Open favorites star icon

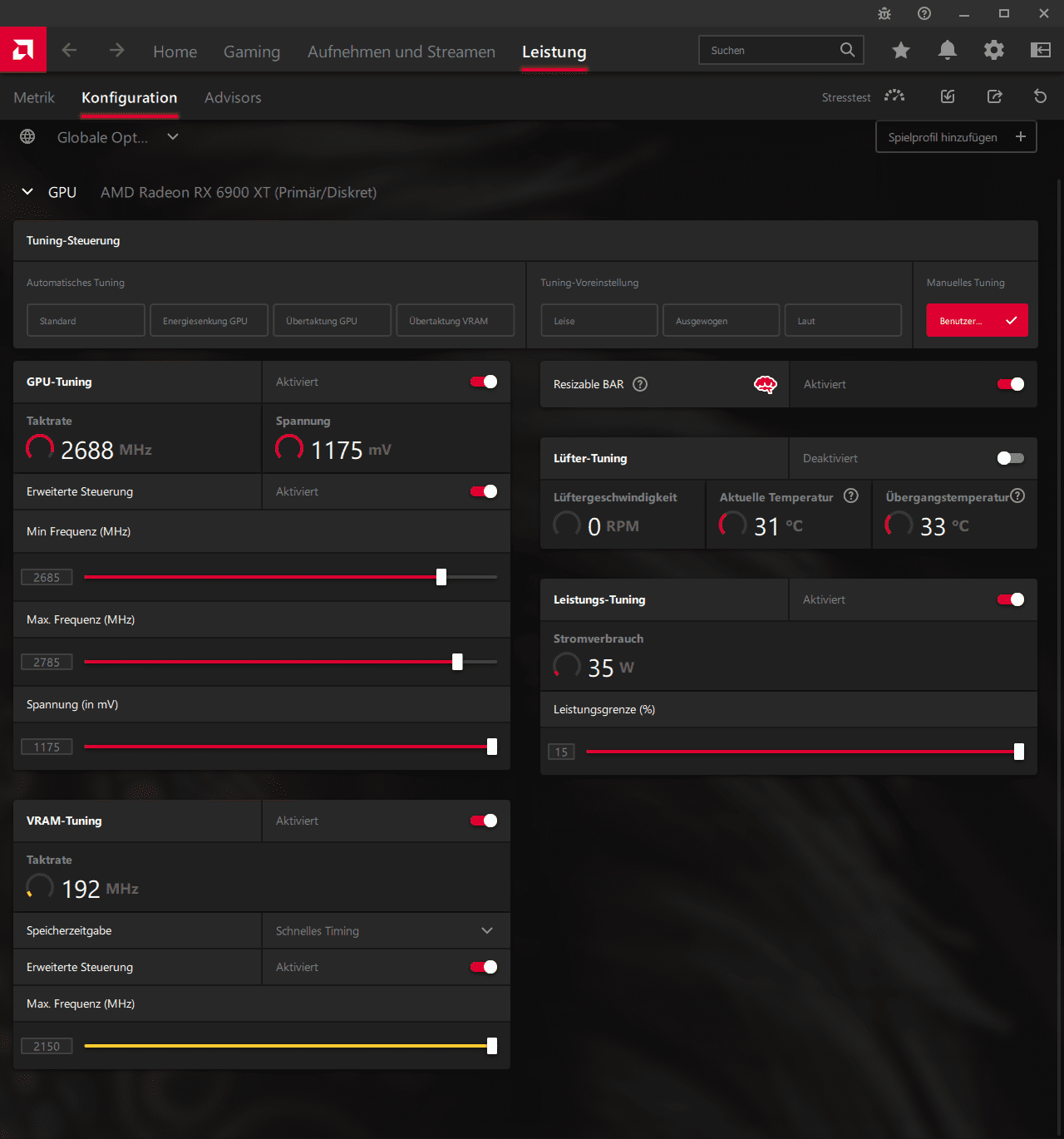click(x=900, y=51)
